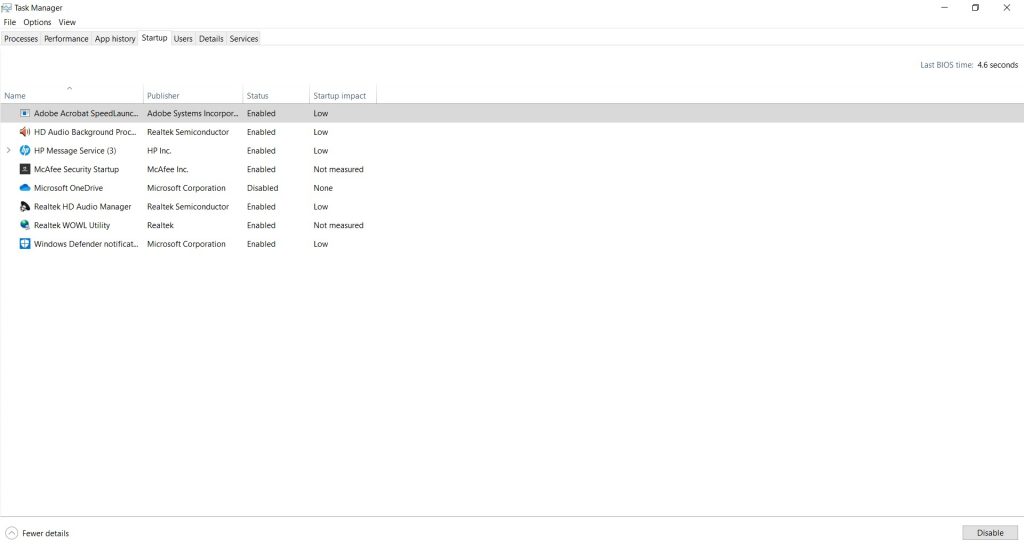Click the McAfee Inc. publisher cell
The width and height of the screenshot is (1024, 549).
click(x=167, y=169)
